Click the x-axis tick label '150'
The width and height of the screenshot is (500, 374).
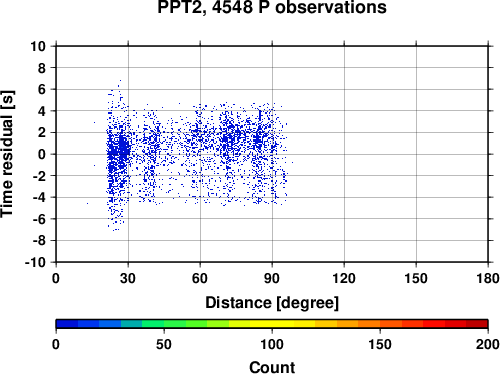tap(416, 278)
